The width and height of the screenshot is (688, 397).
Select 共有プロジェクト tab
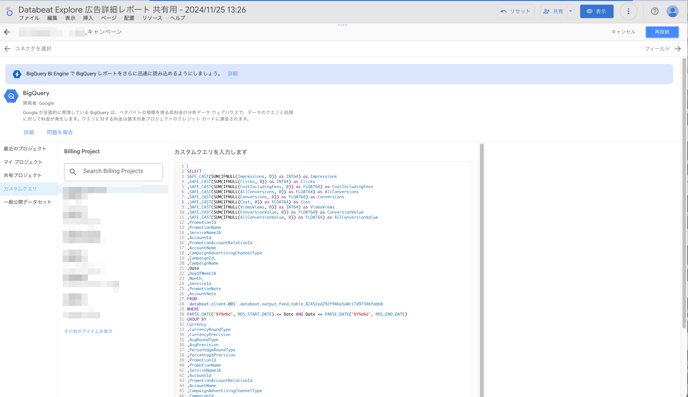(23, 175)
